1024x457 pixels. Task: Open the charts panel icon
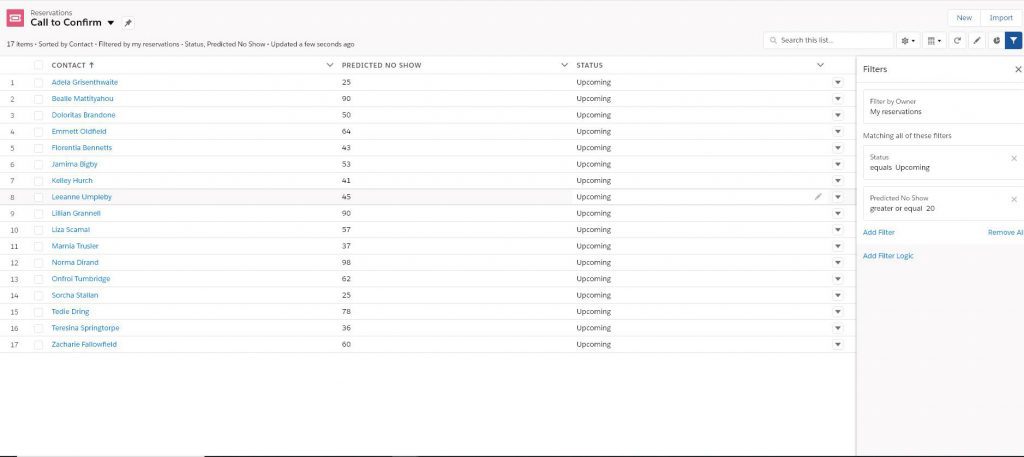point(996,40)
